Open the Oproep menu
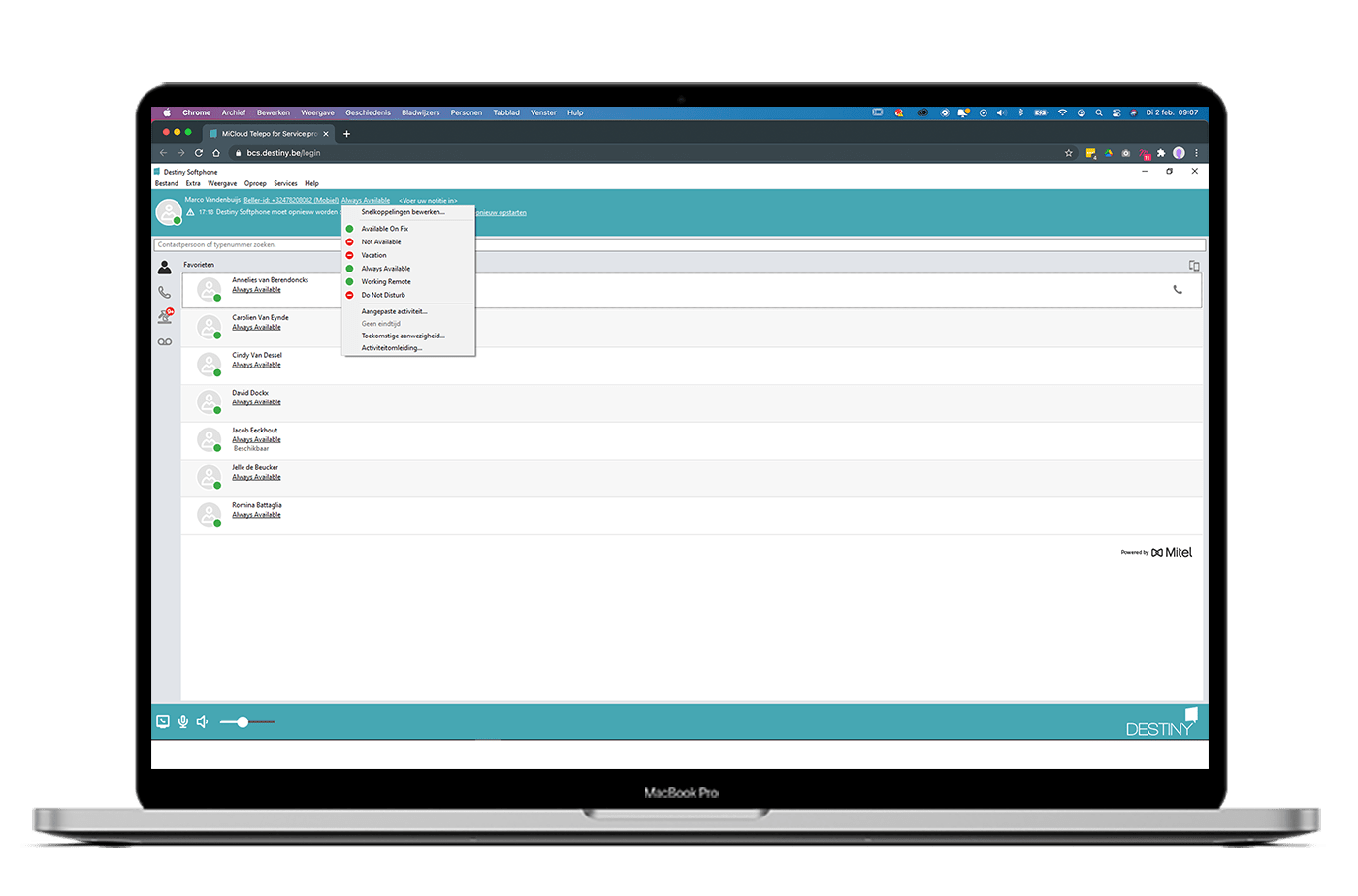 click(255, 183)
